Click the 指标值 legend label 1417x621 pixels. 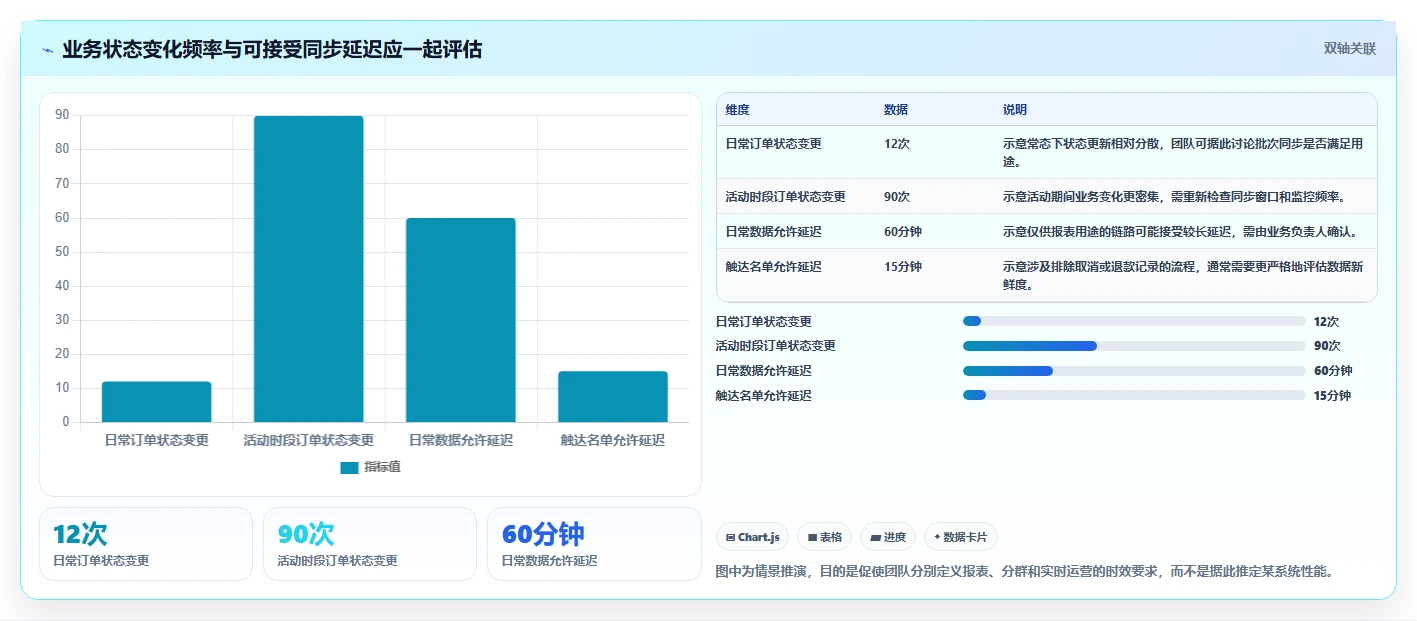point(382,467)
